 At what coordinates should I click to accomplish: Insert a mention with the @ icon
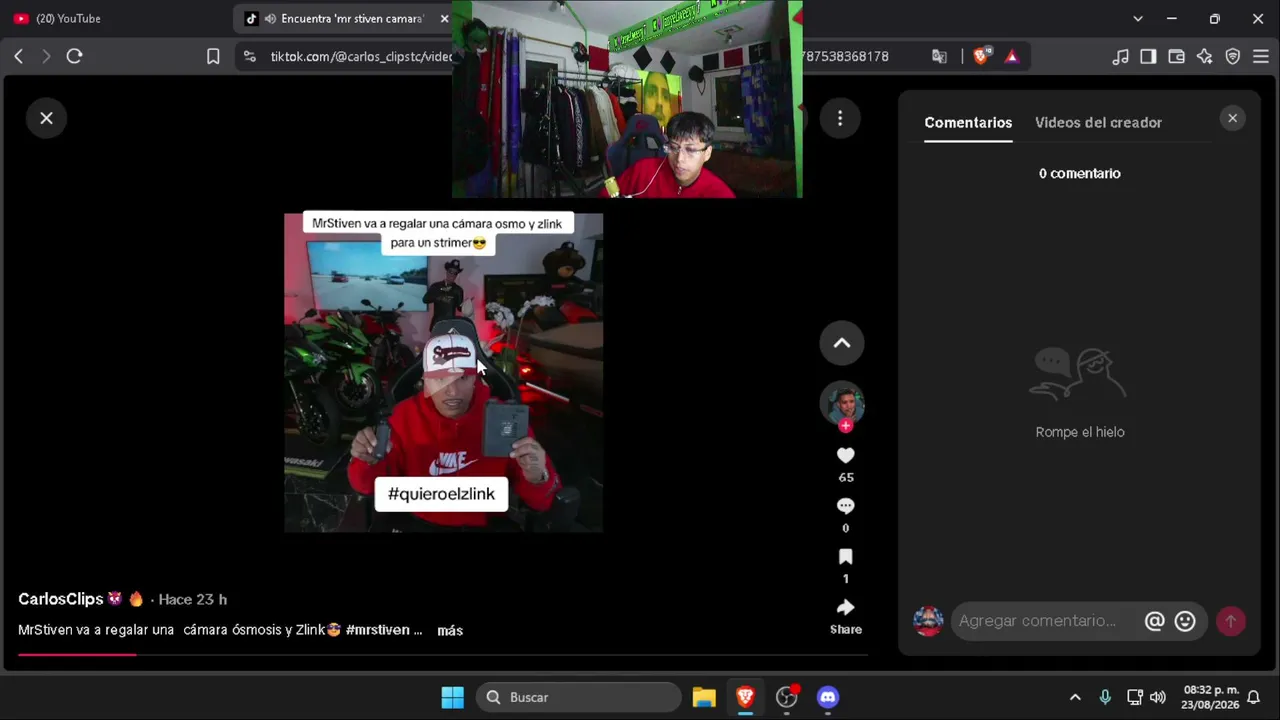[1155, 621]
